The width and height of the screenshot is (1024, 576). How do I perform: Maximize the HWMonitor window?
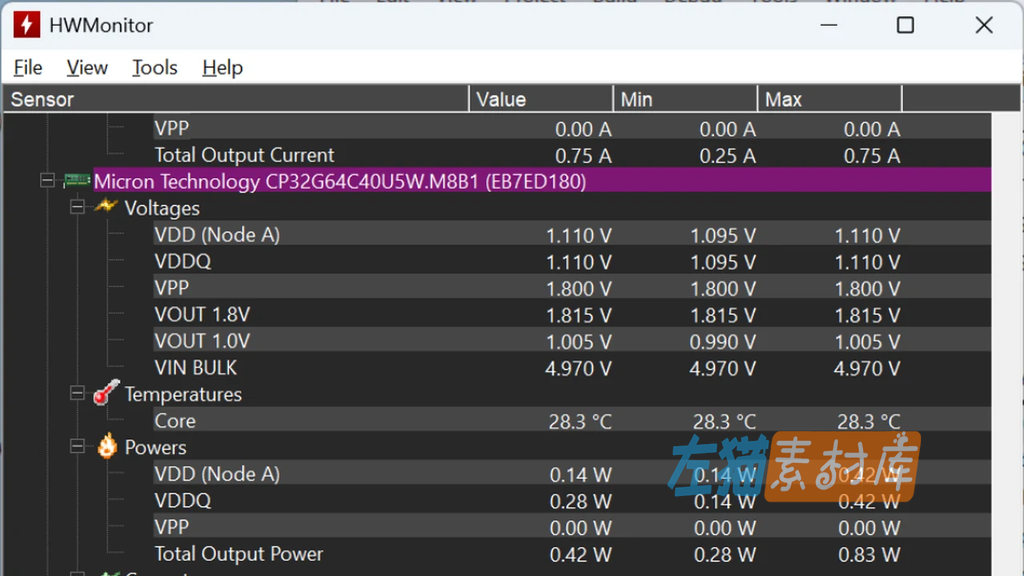pos(905,25)
